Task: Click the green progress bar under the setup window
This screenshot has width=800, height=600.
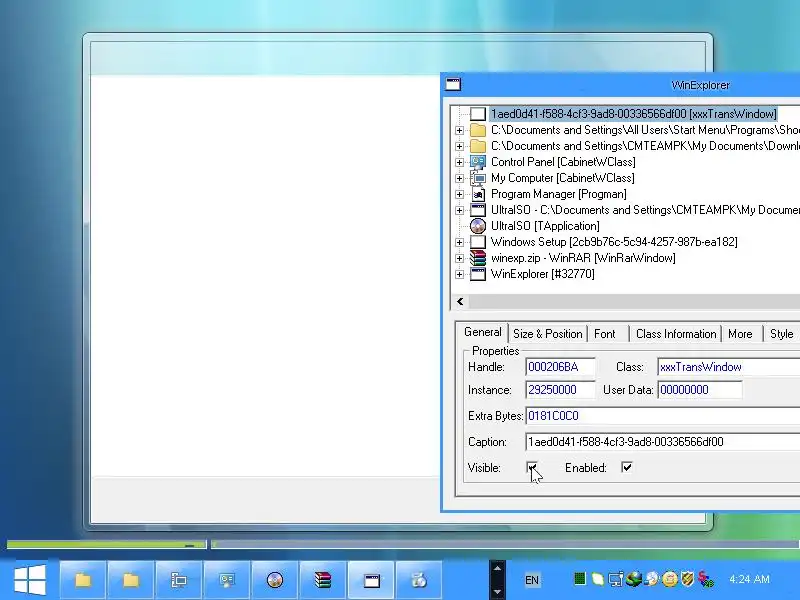Action: pos(107,544)
